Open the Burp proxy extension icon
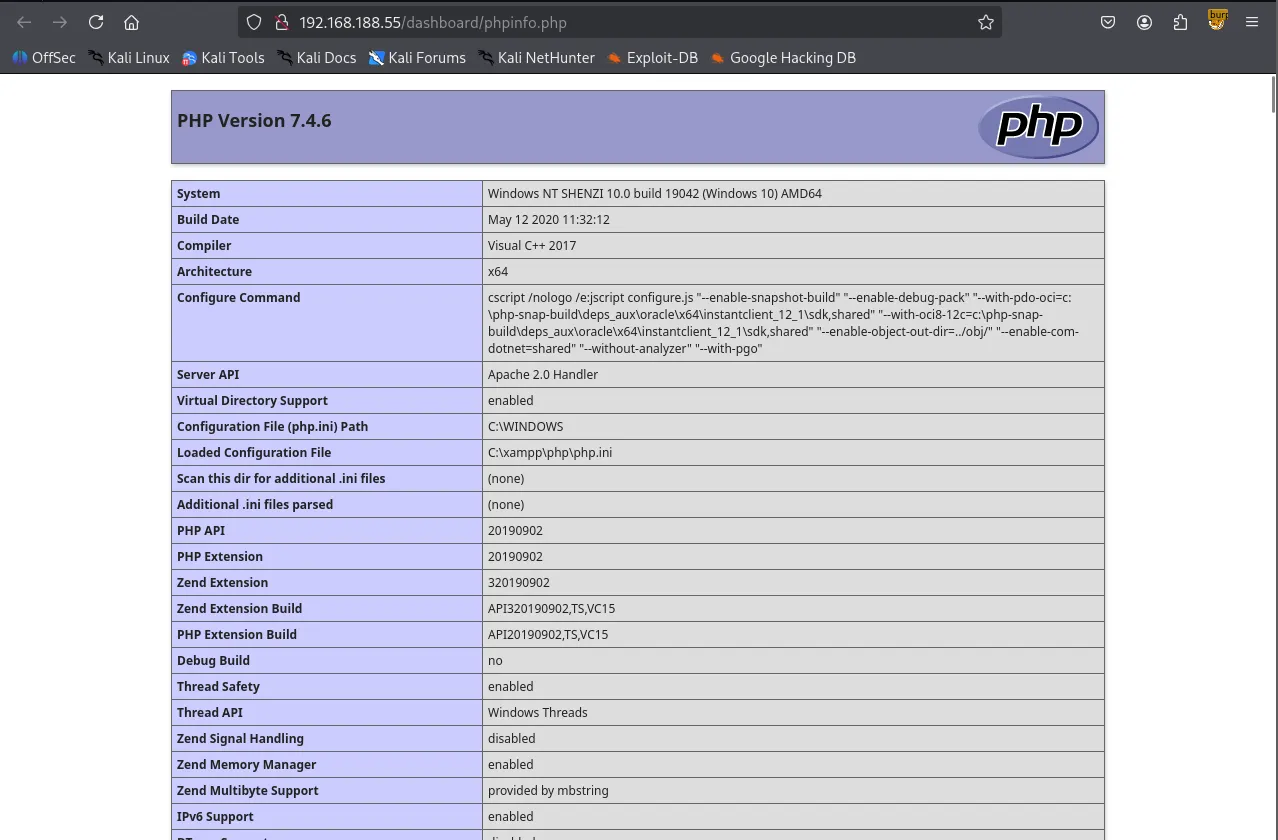This screenshot has height=840, width=1278. click(x=1217, y=20)
